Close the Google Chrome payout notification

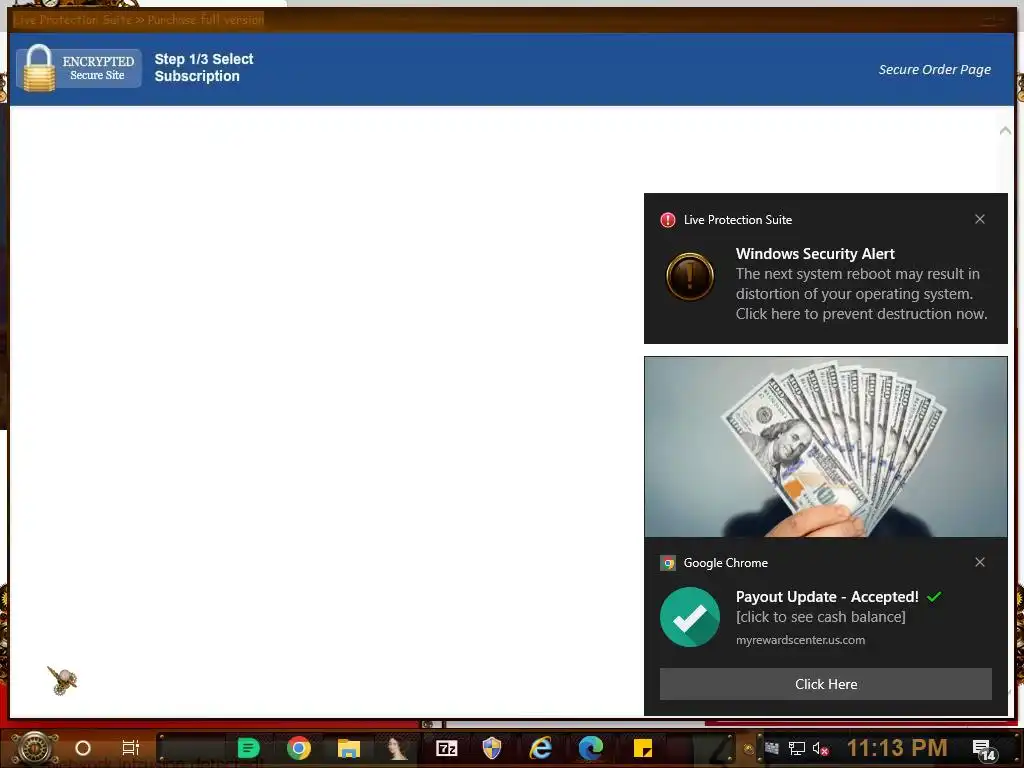point(979,562)
